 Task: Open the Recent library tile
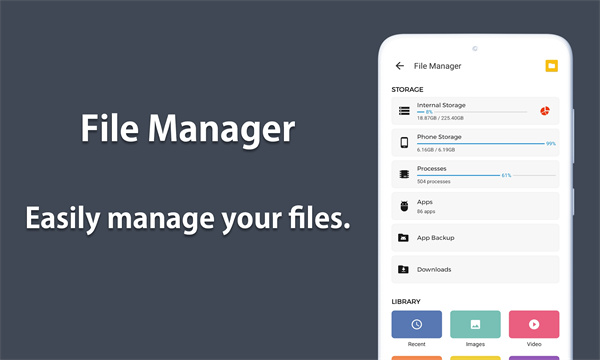(416, 324)
